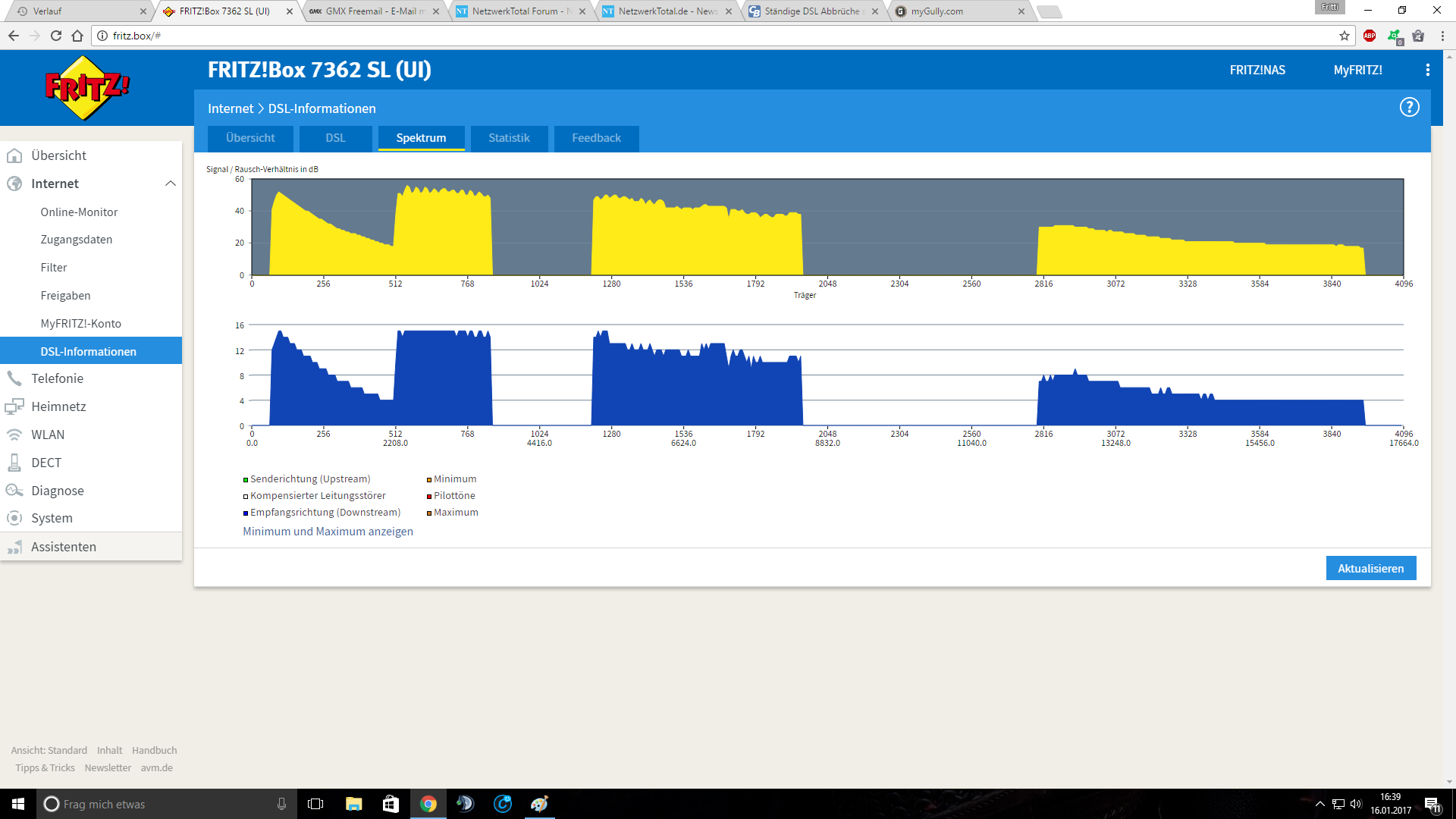Open the AdBlock Plus extension icon
The width and height of the screenshot is (1456, 819).
[x=1370, y=36]
